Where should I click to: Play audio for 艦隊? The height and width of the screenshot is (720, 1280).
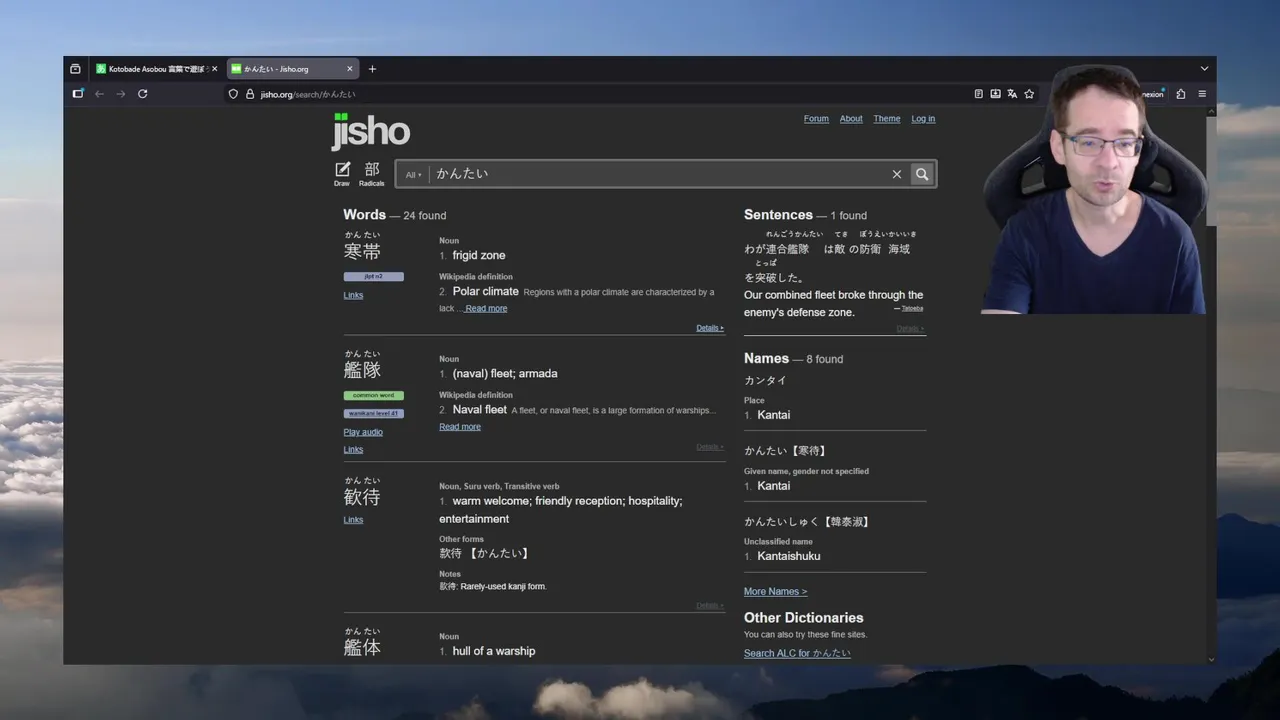click(x=363, y=432)
